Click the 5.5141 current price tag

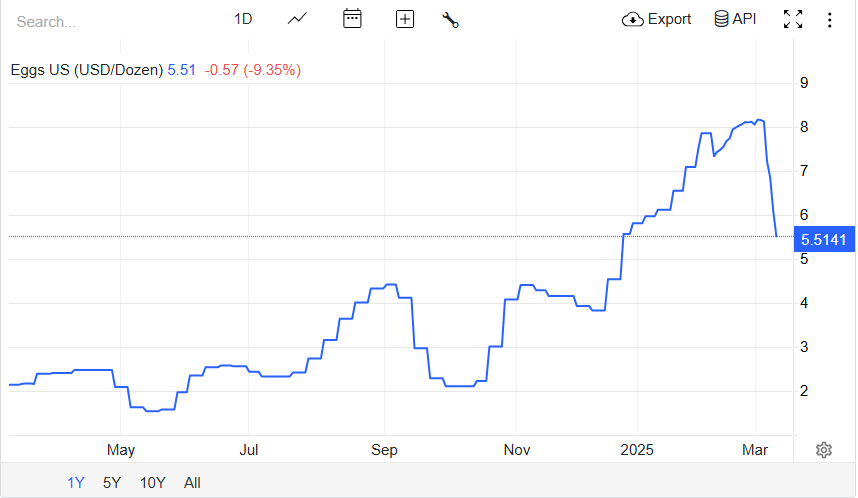pyautogui.click(x=823, y=239)
